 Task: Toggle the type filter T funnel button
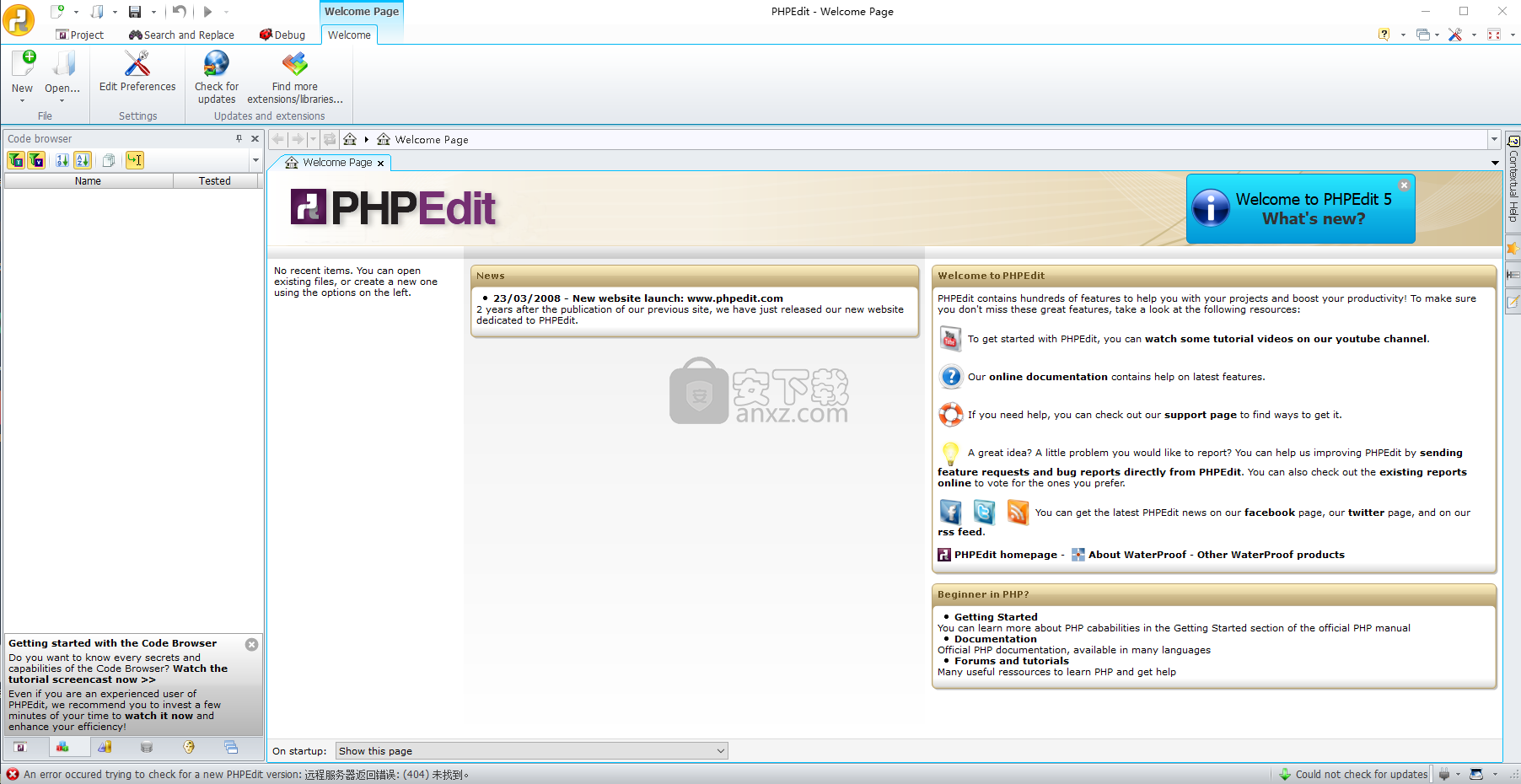point(16,160)
